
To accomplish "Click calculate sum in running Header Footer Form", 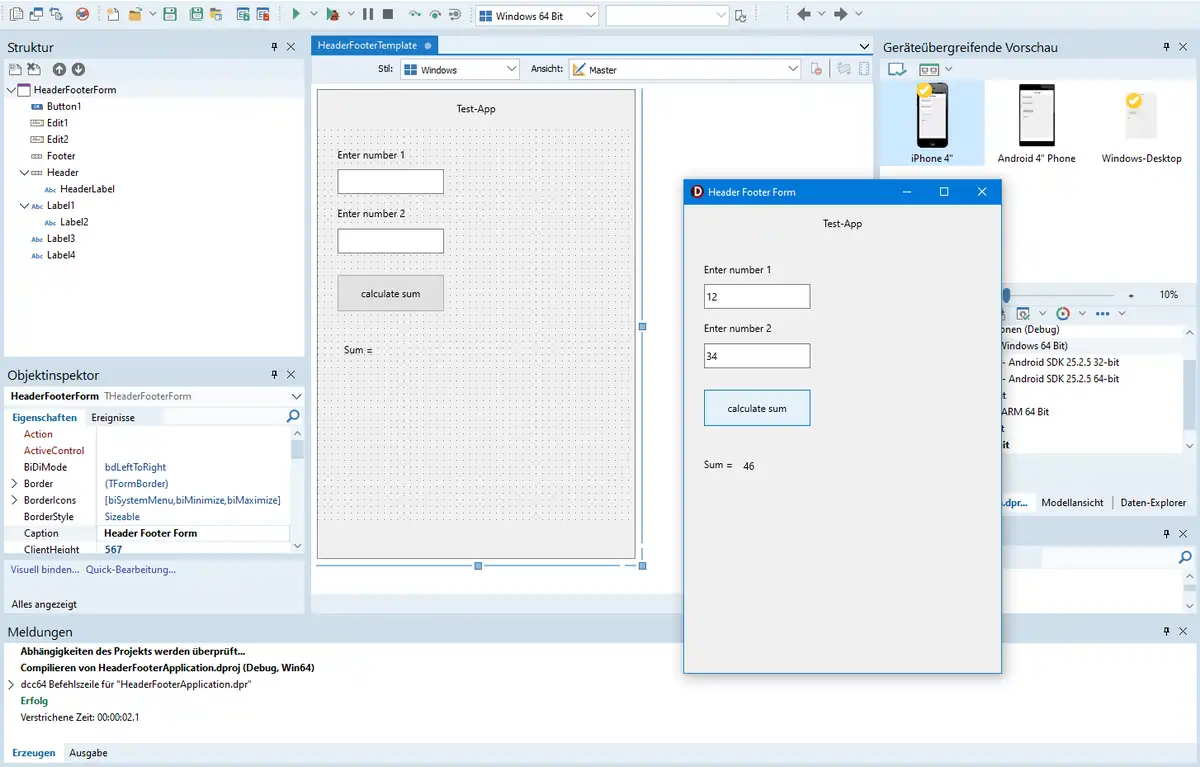I will (757, 408).
